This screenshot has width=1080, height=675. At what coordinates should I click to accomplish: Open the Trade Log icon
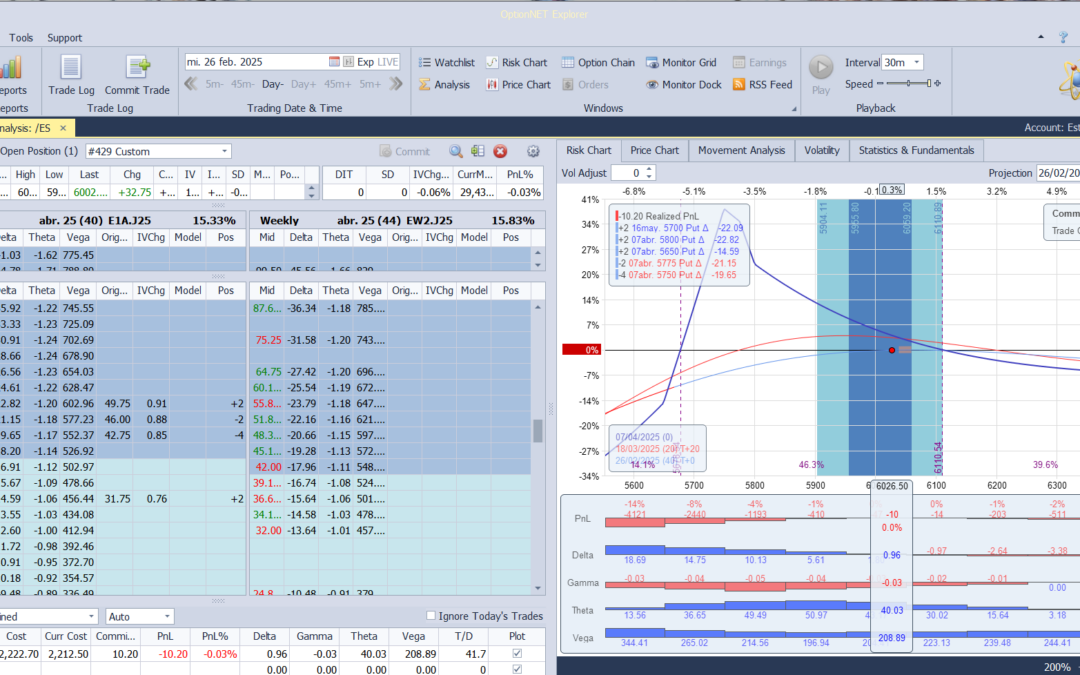tap(71, 68)
